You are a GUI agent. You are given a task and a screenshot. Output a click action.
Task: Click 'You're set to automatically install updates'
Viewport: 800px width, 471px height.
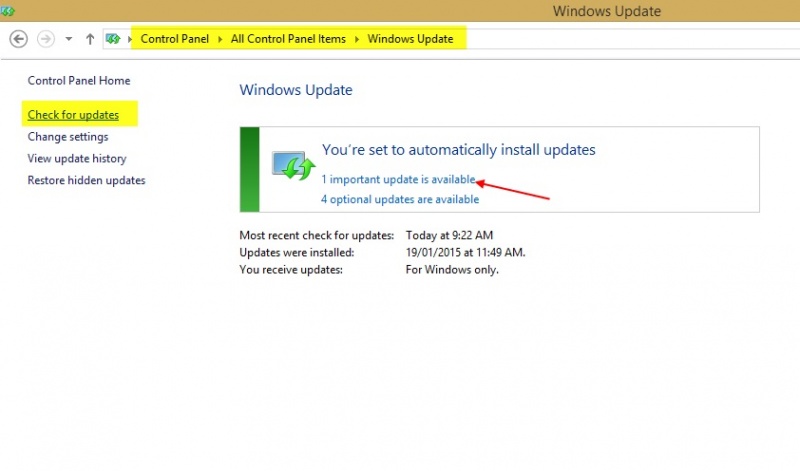click(x=459, y=150)
